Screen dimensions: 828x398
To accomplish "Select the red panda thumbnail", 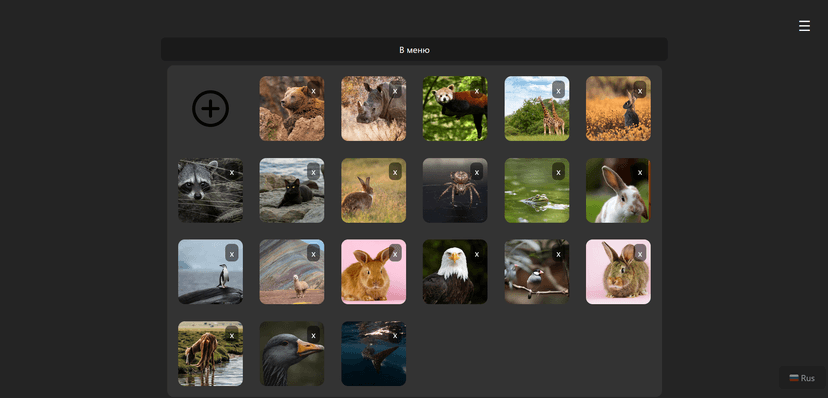I will click(x=455, y=109).
